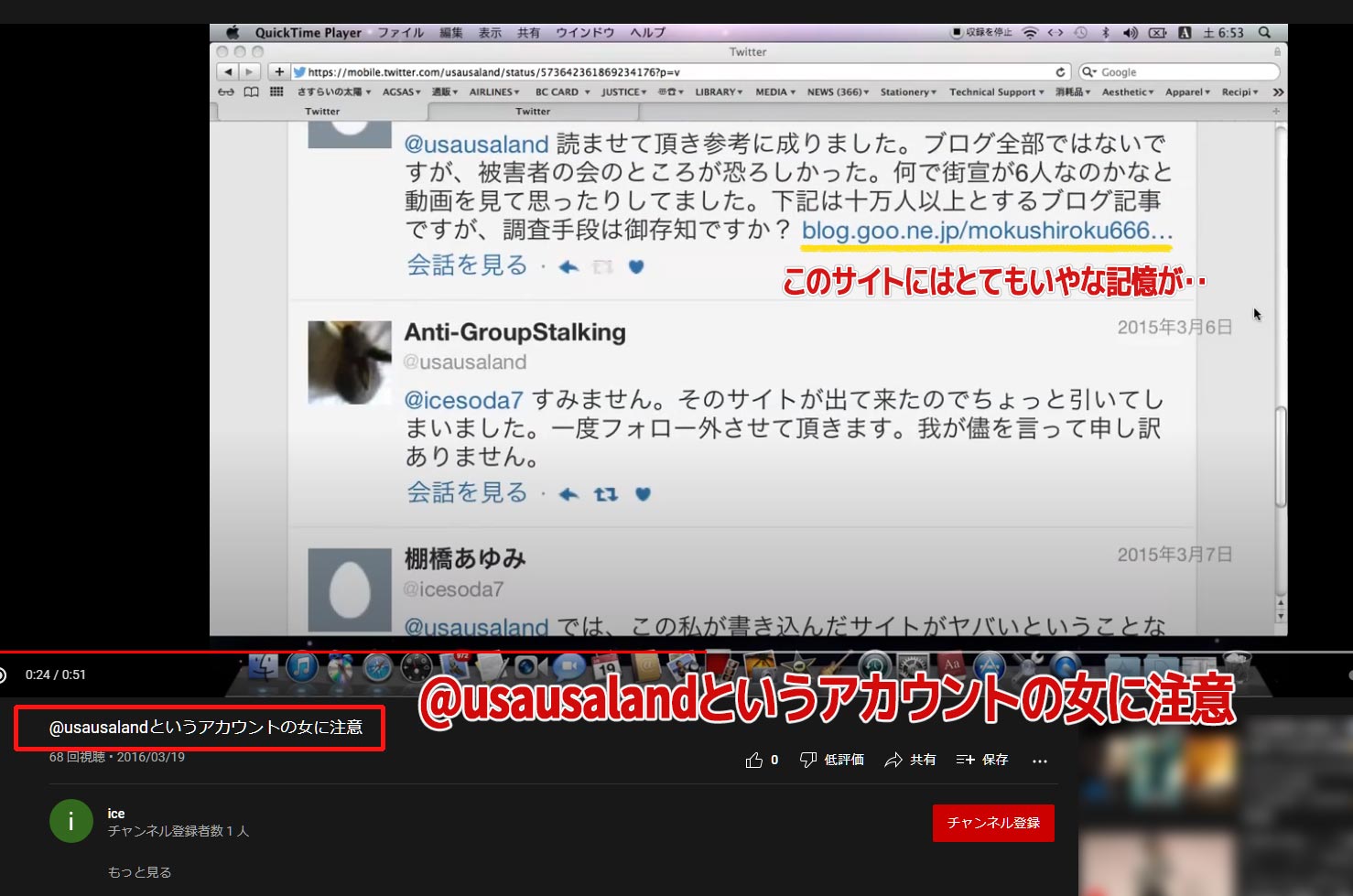This screenshot has height=896, width=1353.
Task: Click the channel name 'ice'
Action: [x=116, y=813]
